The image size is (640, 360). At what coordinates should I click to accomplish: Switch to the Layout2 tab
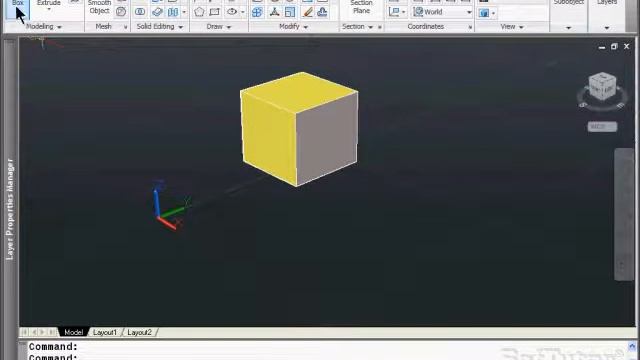pyautogui.click(x=140, y=332)
